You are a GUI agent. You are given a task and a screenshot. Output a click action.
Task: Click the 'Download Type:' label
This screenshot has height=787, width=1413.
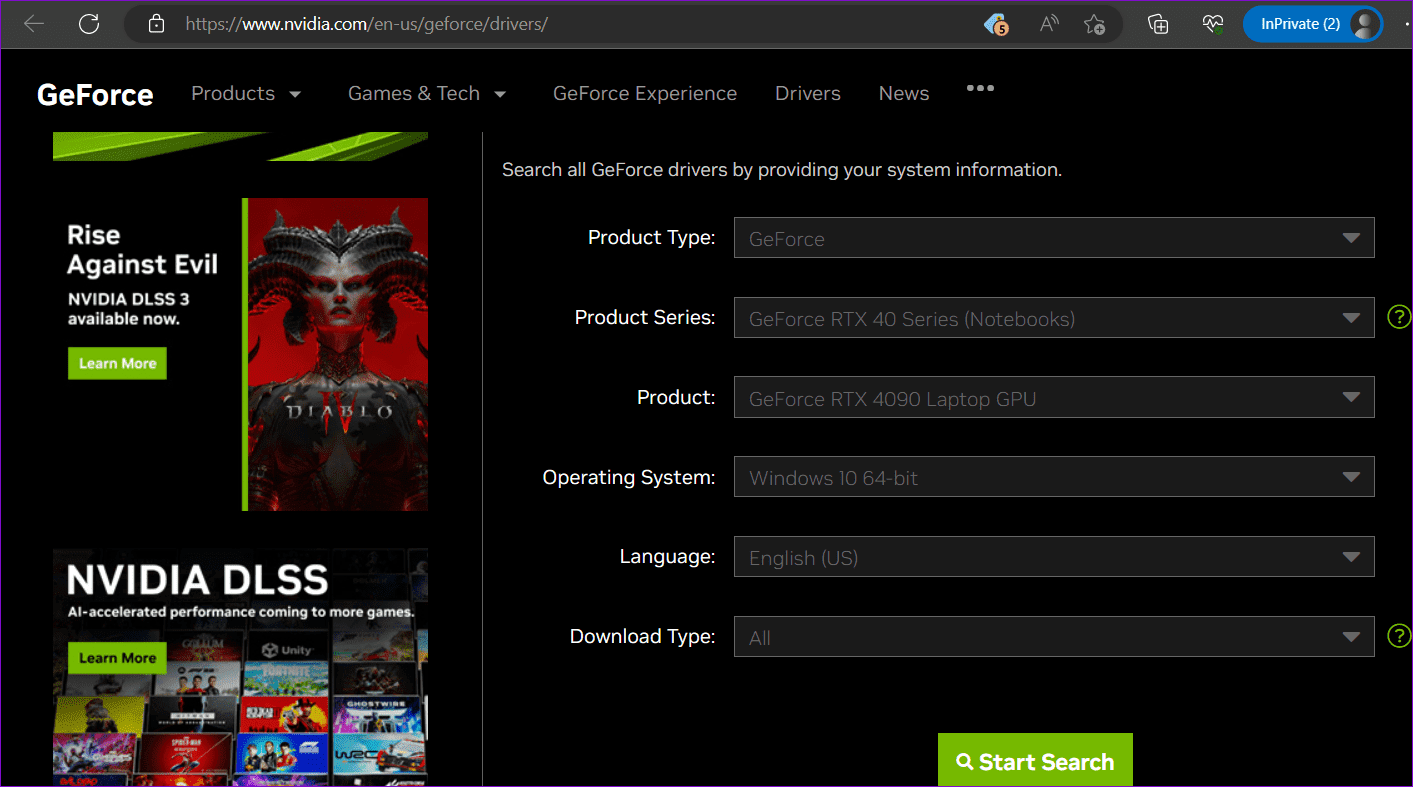point(643,636)
